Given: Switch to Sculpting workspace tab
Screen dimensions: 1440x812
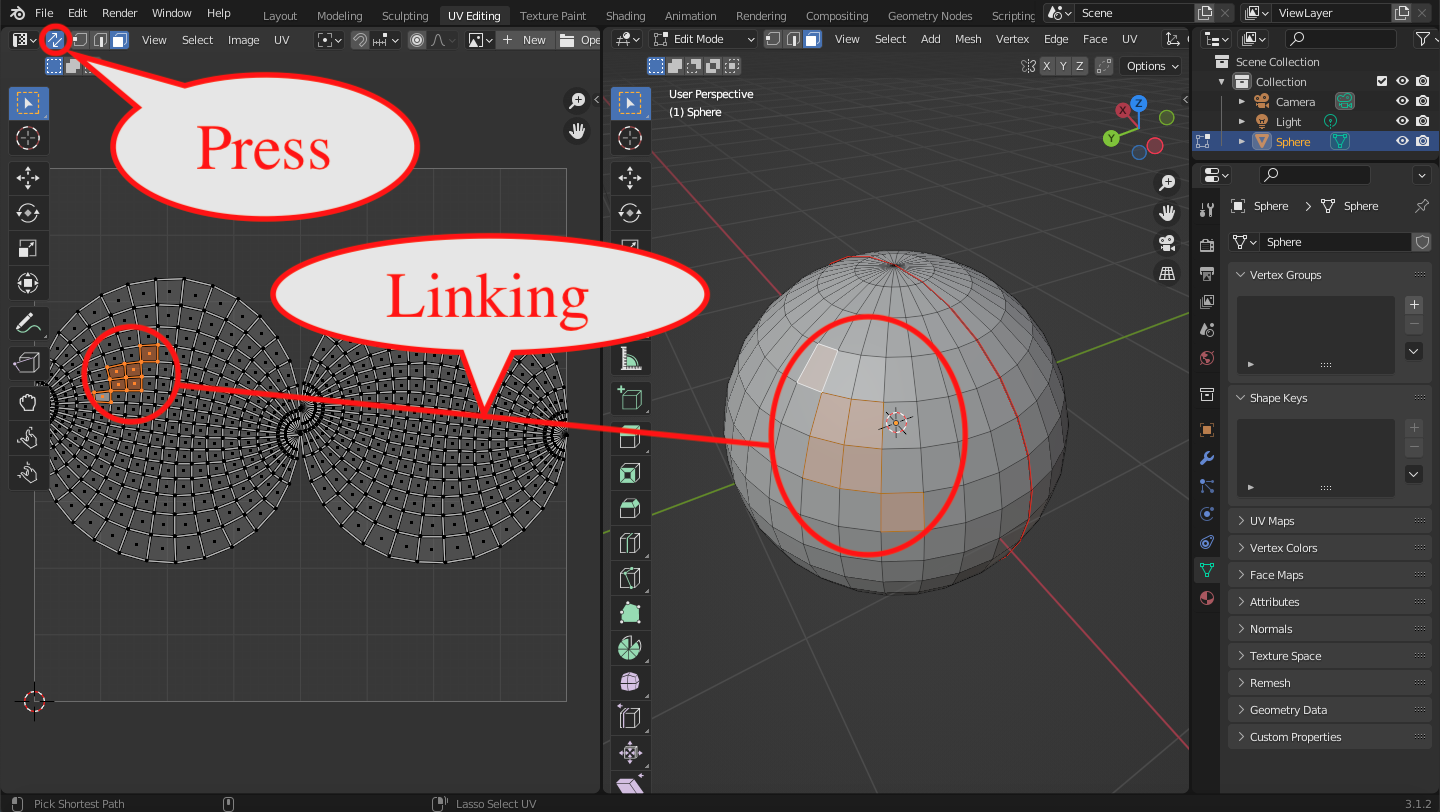Looking at the screenshot, I should coord(405,16).
